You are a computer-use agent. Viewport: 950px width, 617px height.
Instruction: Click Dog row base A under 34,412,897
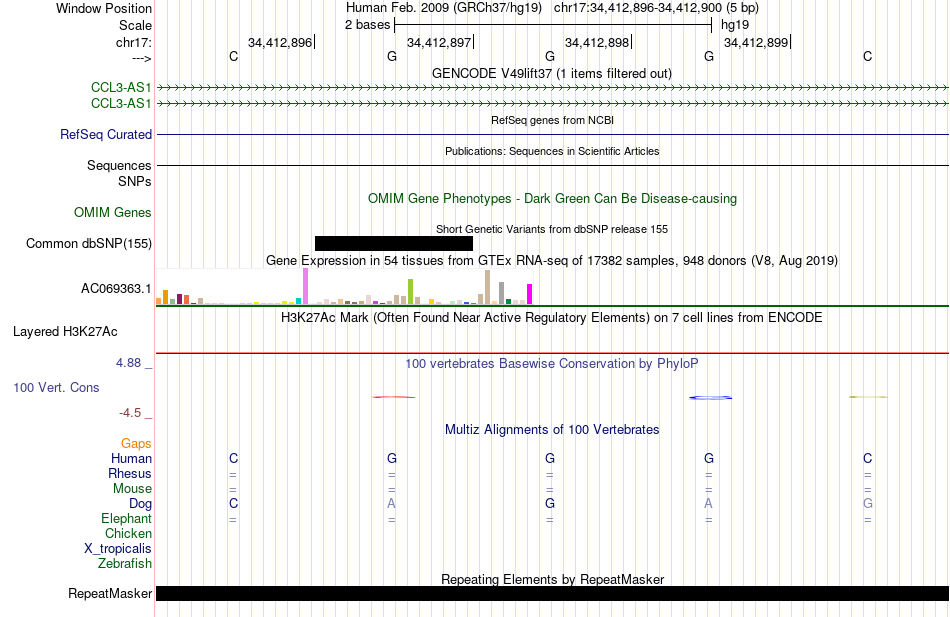pyautogui.click(x=391, y=504)
